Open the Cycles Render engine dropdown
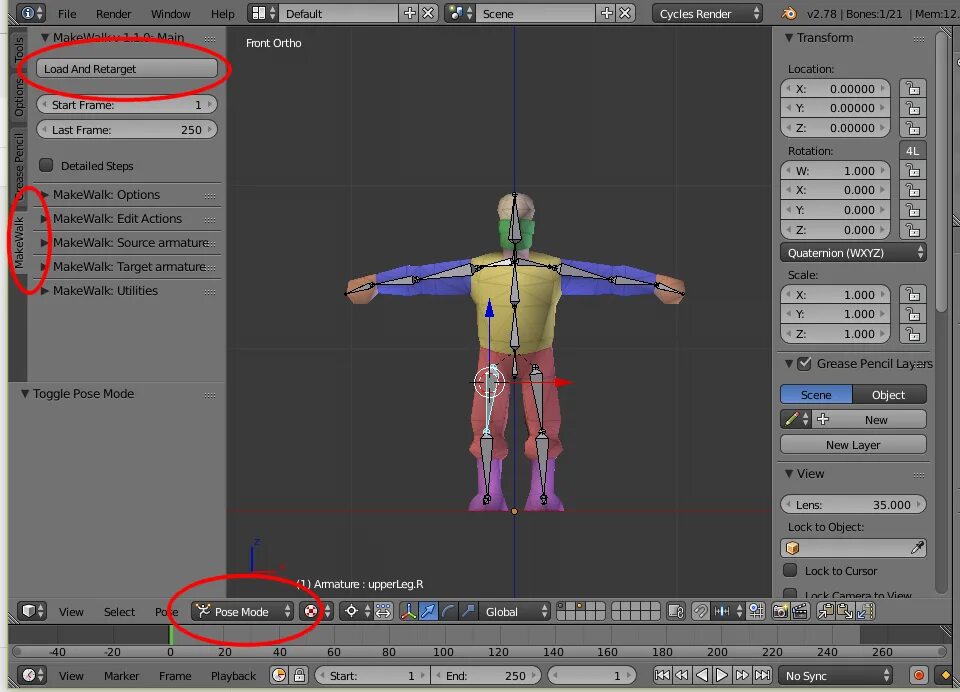Image resolution: width=960 pixels, height=692 pixels. pyautogui.click(x=707, y=13)
